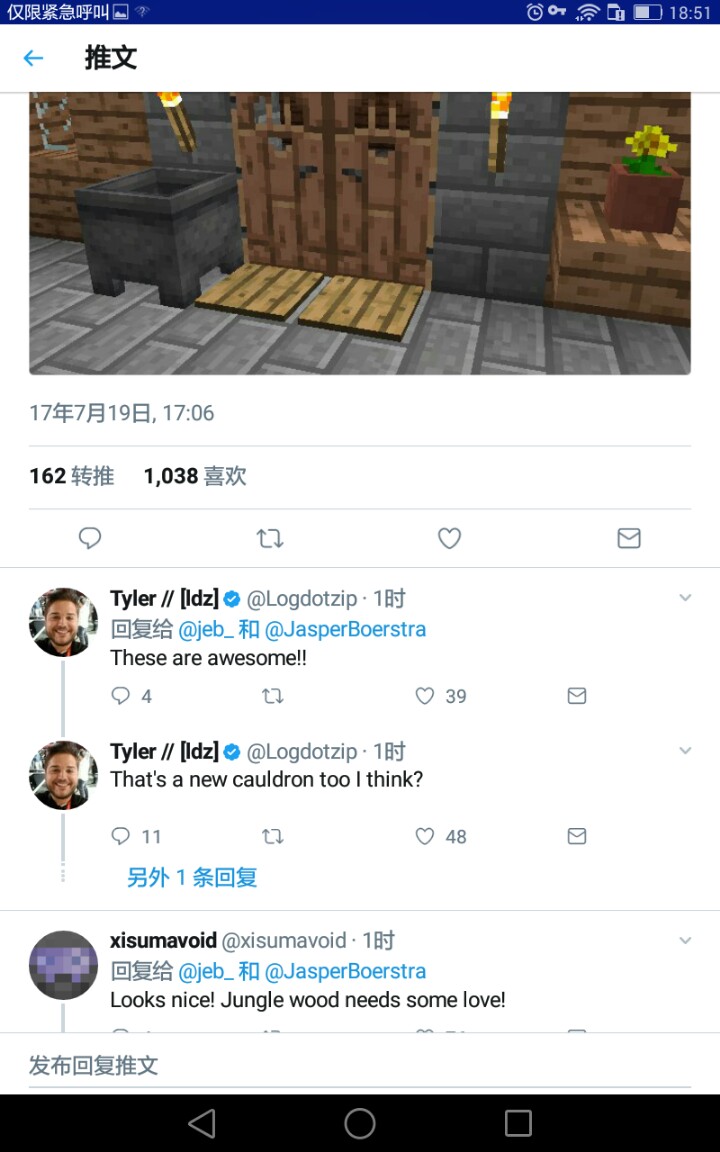Retweet the "These are awesome!!" reply
Viewport: 720px width, 1152px height.
click(273, 696)
